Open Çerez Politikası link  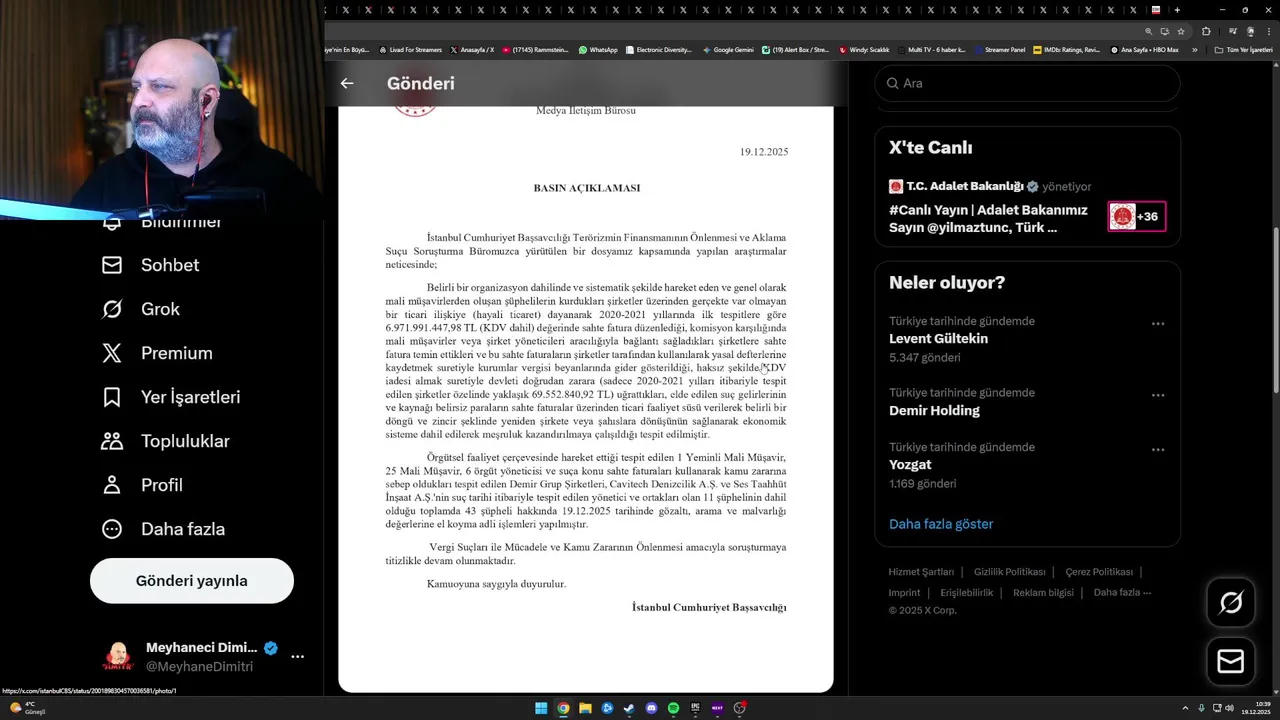(x=1099, y=572)
